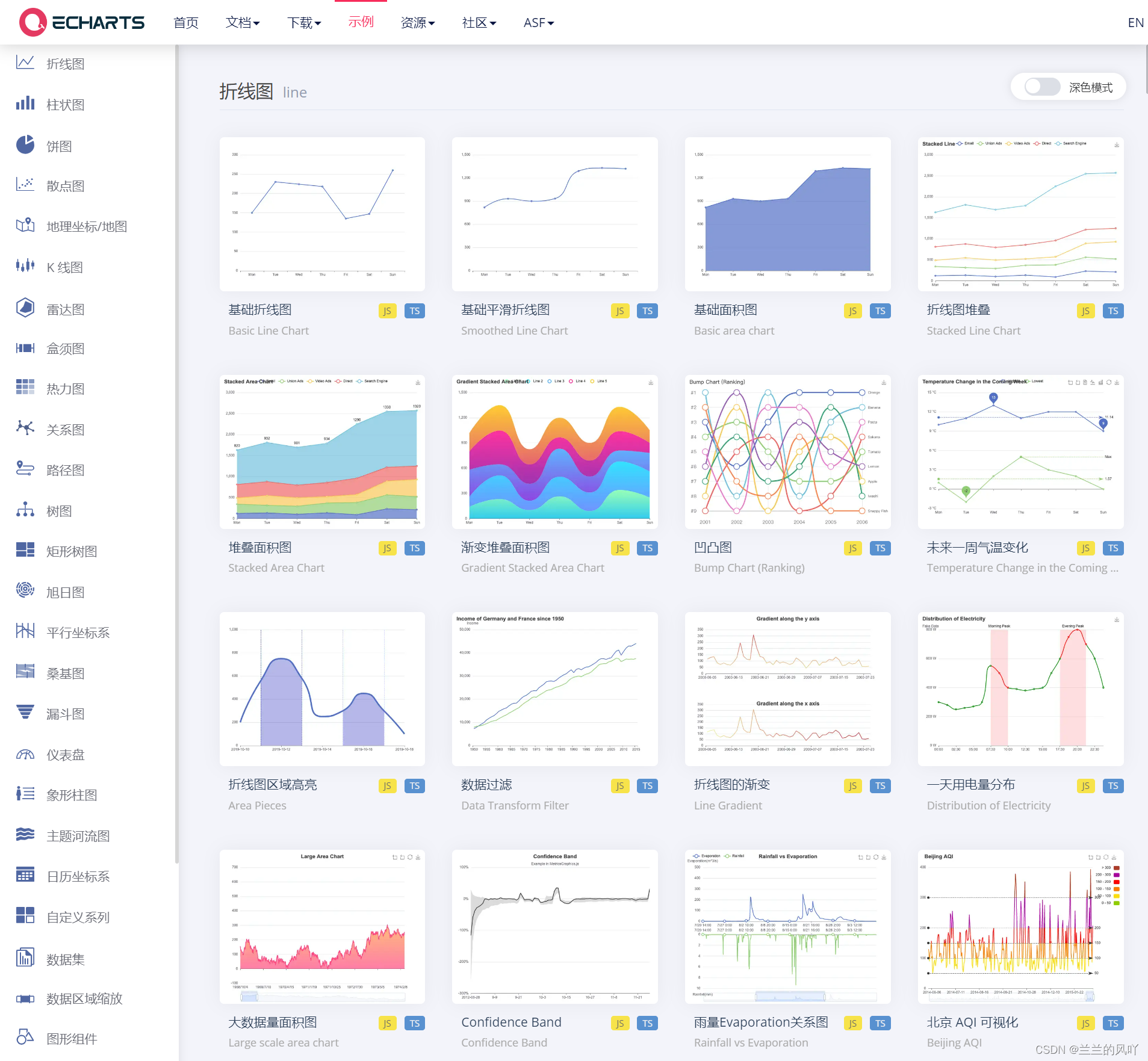Viewport: 1148px width, 1061px height.
Task: Click TS button for 未来一周气温变化
Action: (x=1113, y=548)
